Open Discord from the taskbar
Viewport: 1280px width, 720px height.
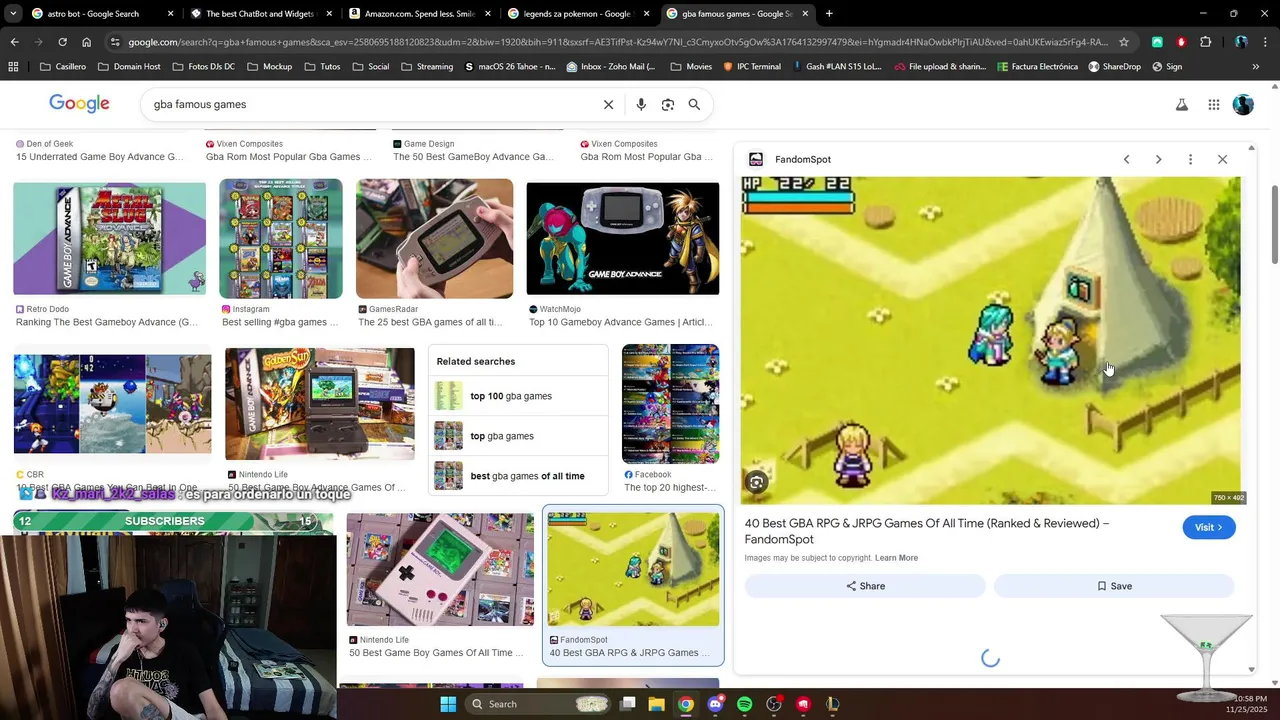(x=715, y=704)
